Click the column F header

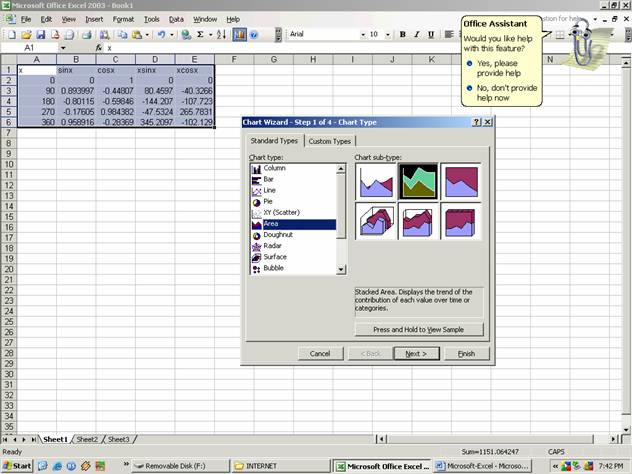(234, 60)
